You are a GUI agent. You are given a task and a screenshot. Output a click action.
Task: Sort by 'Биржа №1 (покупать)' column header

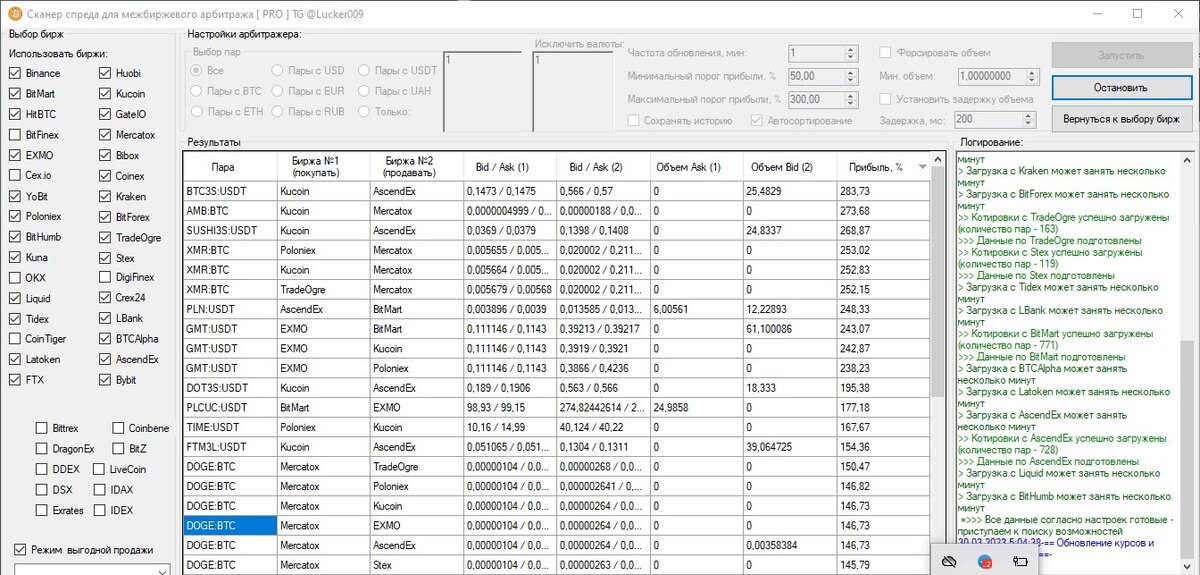pos(323,167)
